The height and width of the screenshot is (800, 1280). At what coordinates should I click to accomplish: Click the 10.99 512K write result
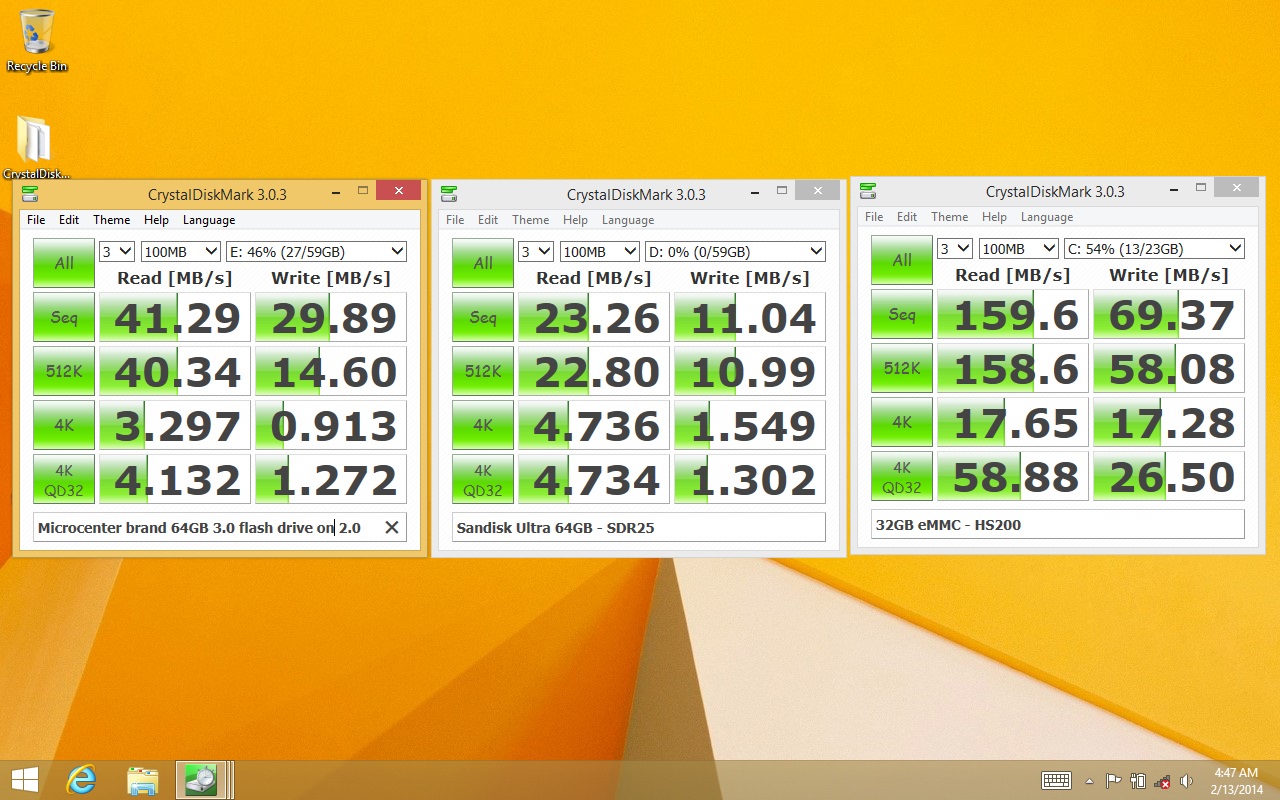(750, 371)
